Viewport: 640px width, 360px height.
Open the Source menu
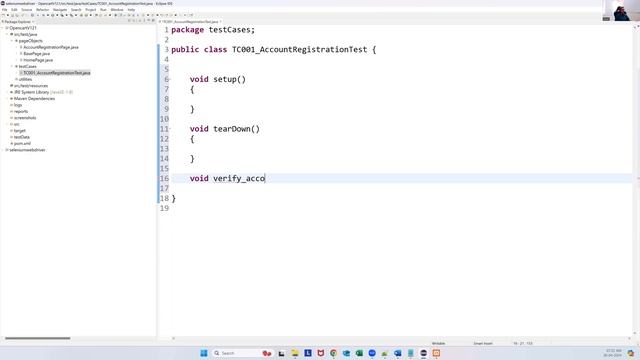pos(27,9)
